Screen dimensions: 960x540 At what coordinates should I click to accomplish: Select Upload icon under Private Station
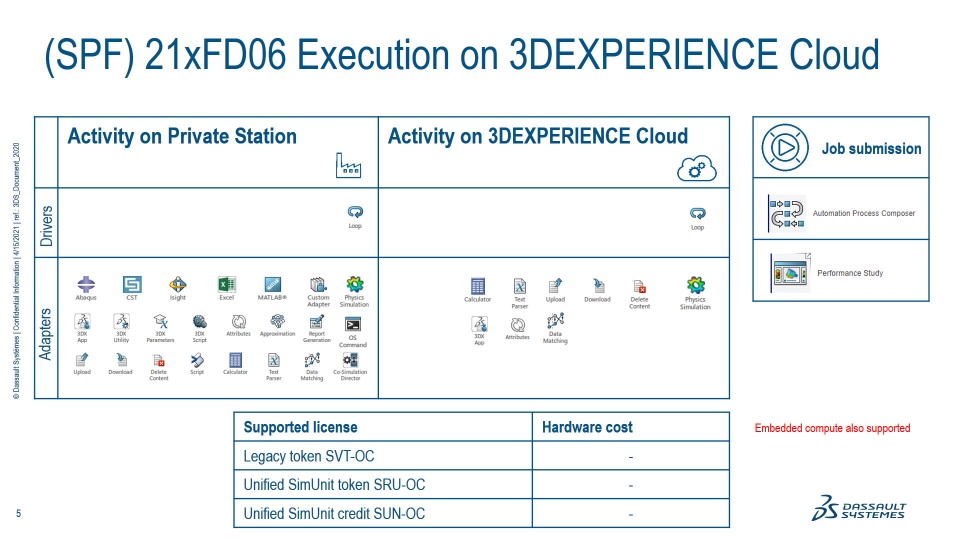(82, 360)
